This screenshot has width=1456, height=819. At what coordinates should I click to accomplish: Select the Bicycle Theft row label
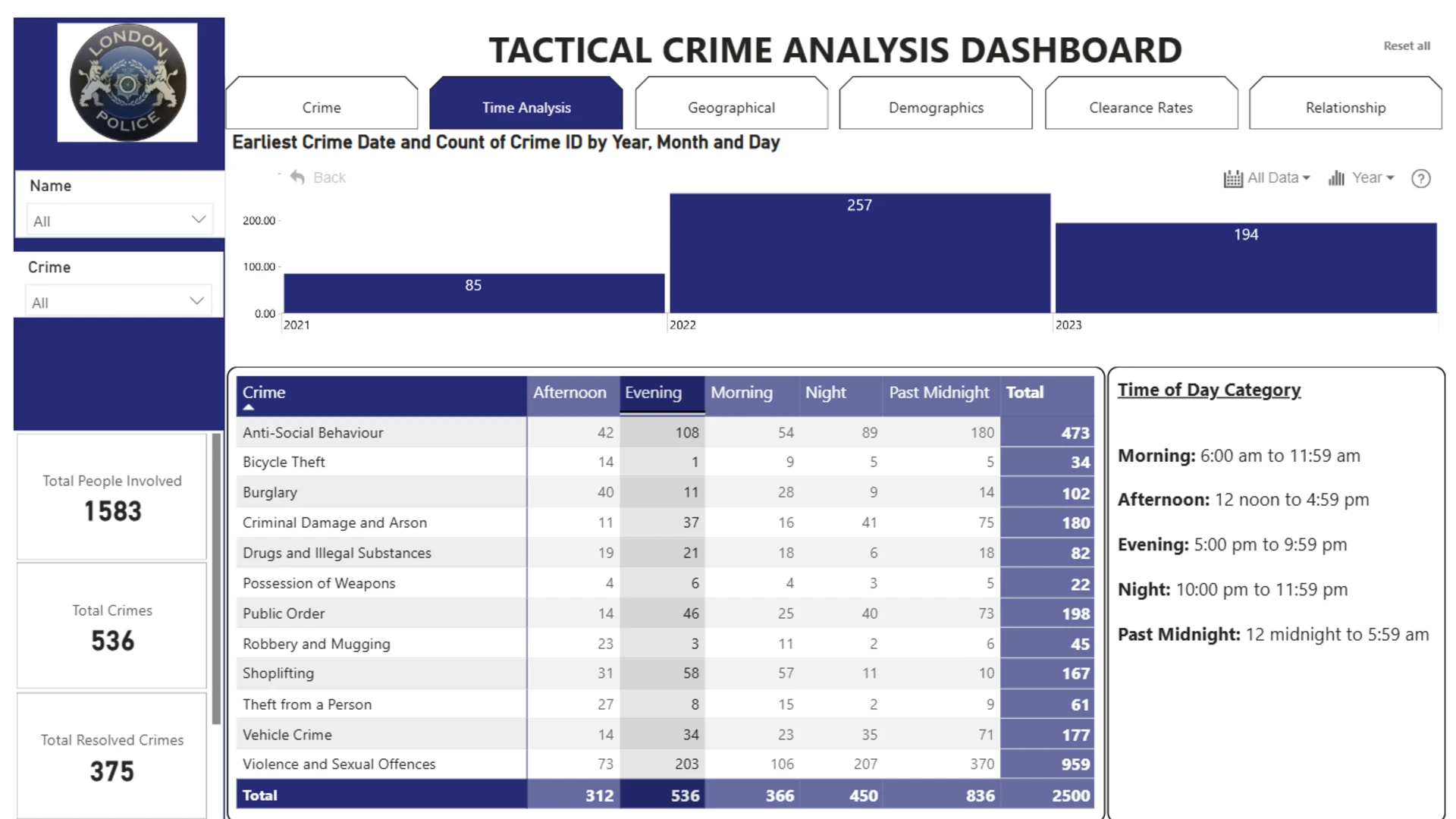coord(284,462)
